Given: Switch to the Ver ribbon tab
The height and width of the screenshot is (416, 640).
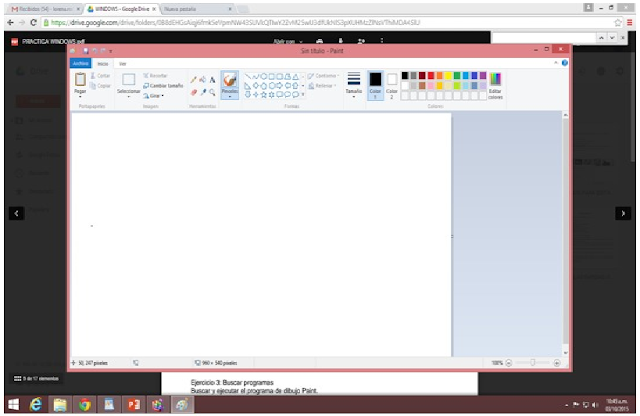Looking at the screenshot, I should tap(122, 64).
